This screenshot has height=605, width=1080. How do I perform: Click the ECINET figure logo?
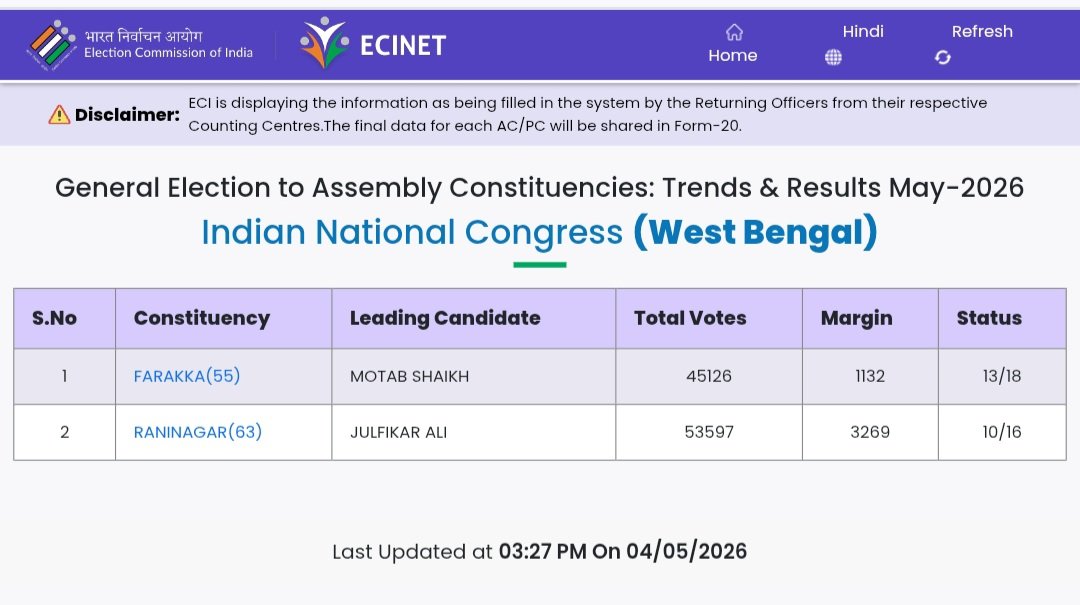click(324, 43)
